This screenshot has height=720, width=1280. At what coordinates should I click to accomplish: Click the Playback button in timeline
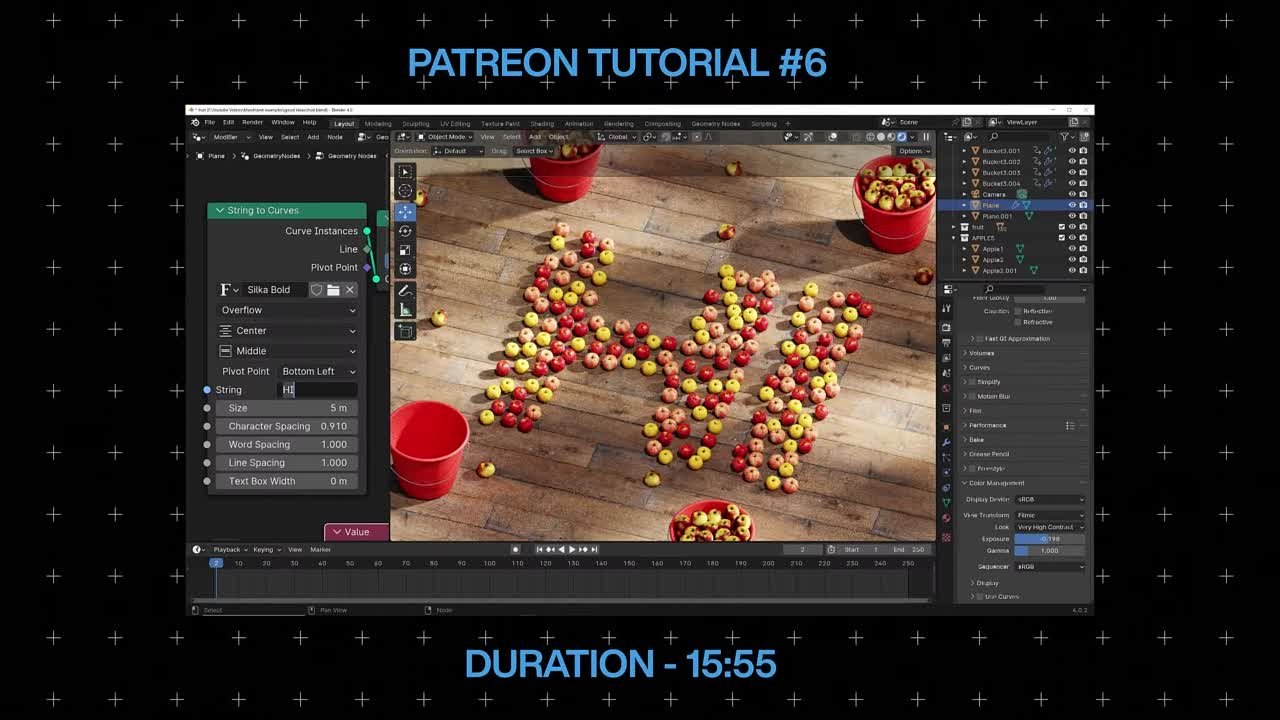228,549
